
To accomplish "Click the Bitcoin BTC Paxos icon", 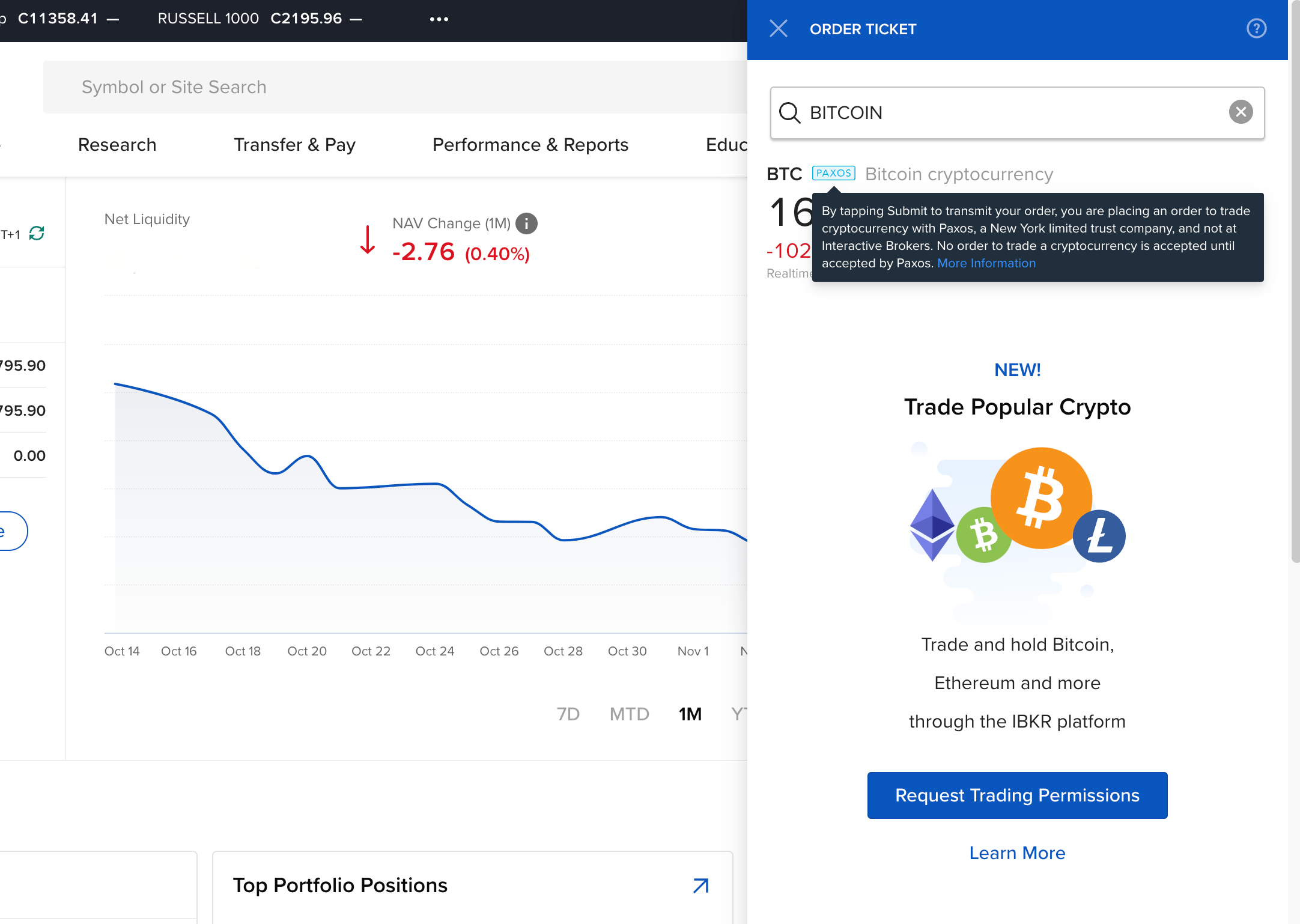I will 834,173.
